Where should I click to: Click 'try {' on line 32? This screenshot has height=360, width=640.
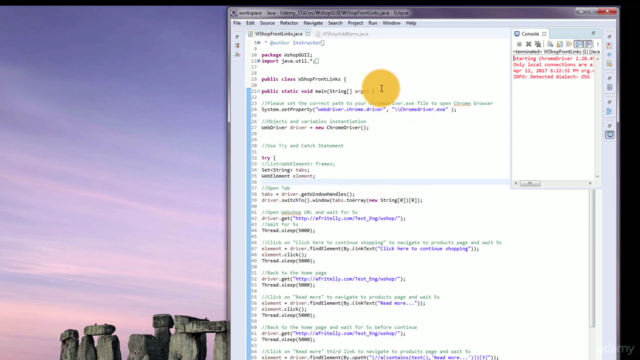[269, 158]
